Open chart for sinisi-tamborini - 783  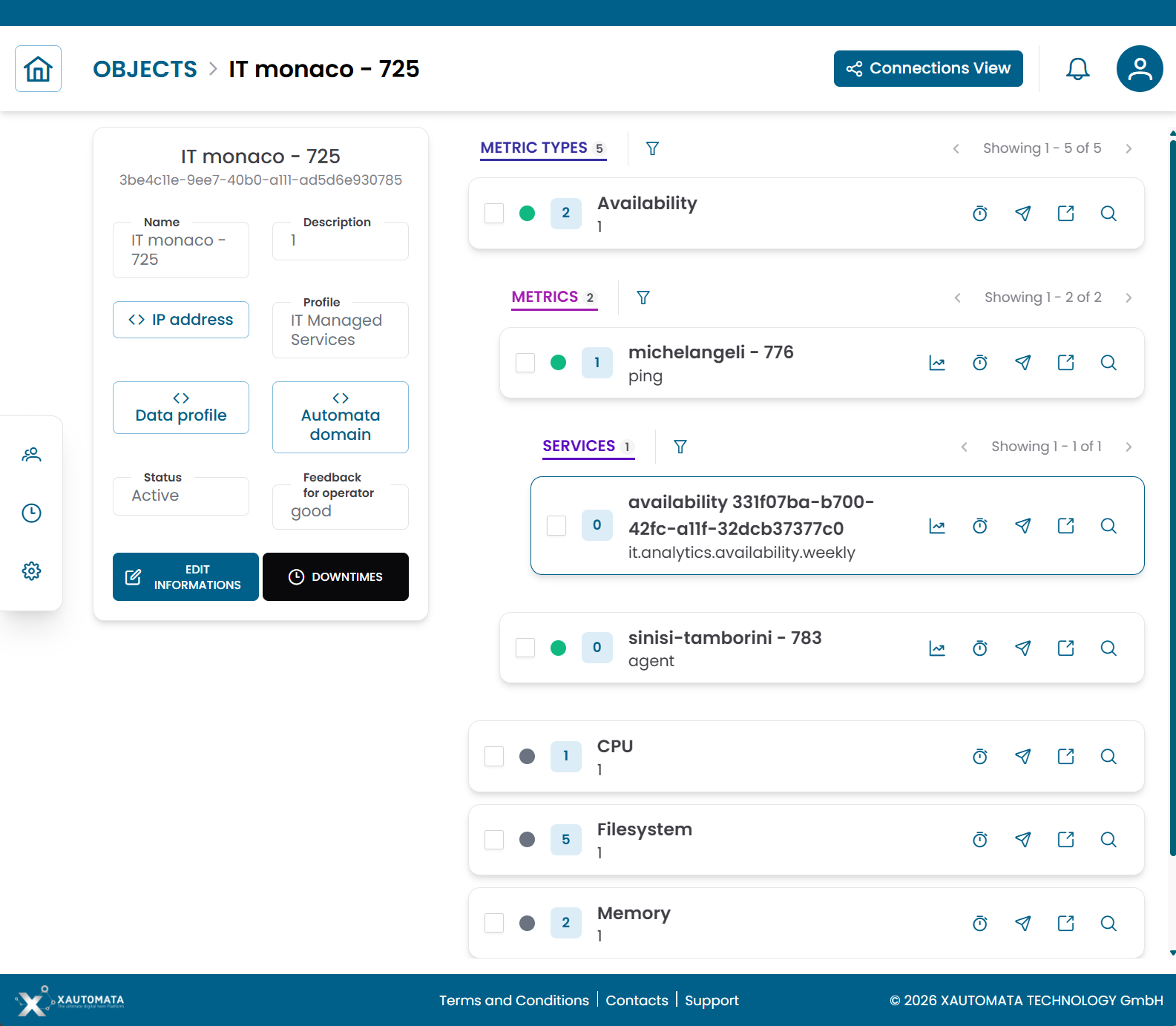click(x=937, y=648)
